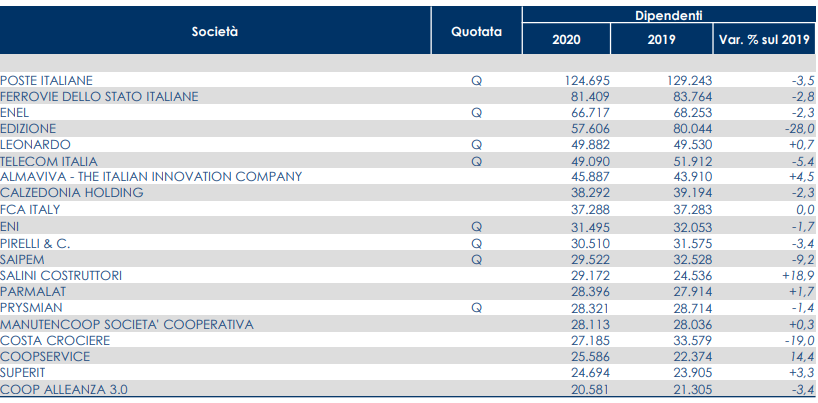Click the 2020 column header
818x403 pixels.
(x=566, y=40)
